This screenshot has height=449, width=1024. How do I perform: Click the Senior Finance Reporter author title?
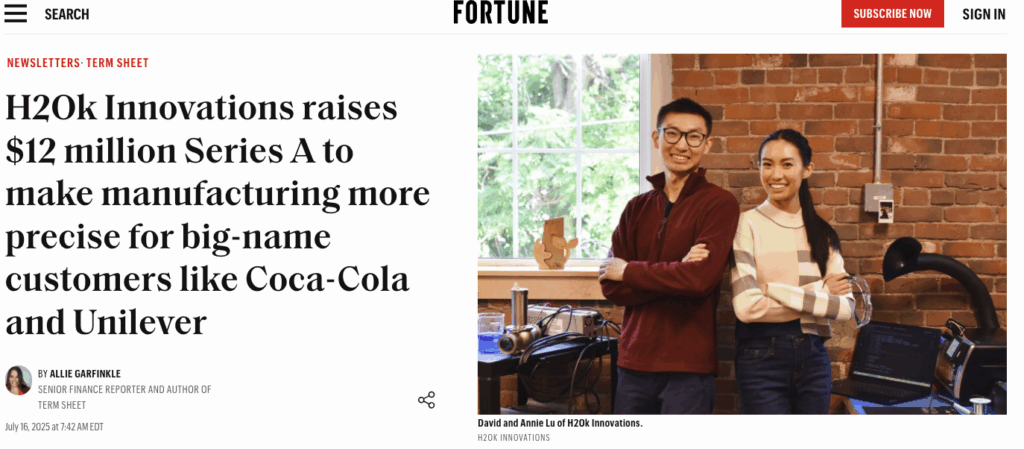(x=124, y=389)
